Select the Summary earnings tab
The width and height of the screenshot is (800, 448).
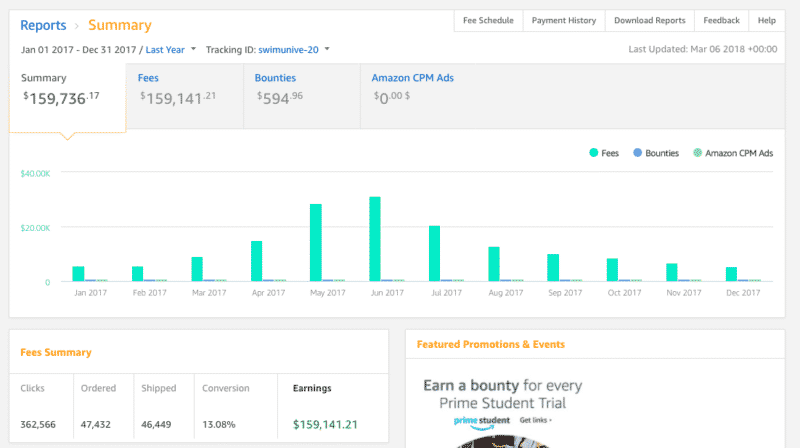67,97
